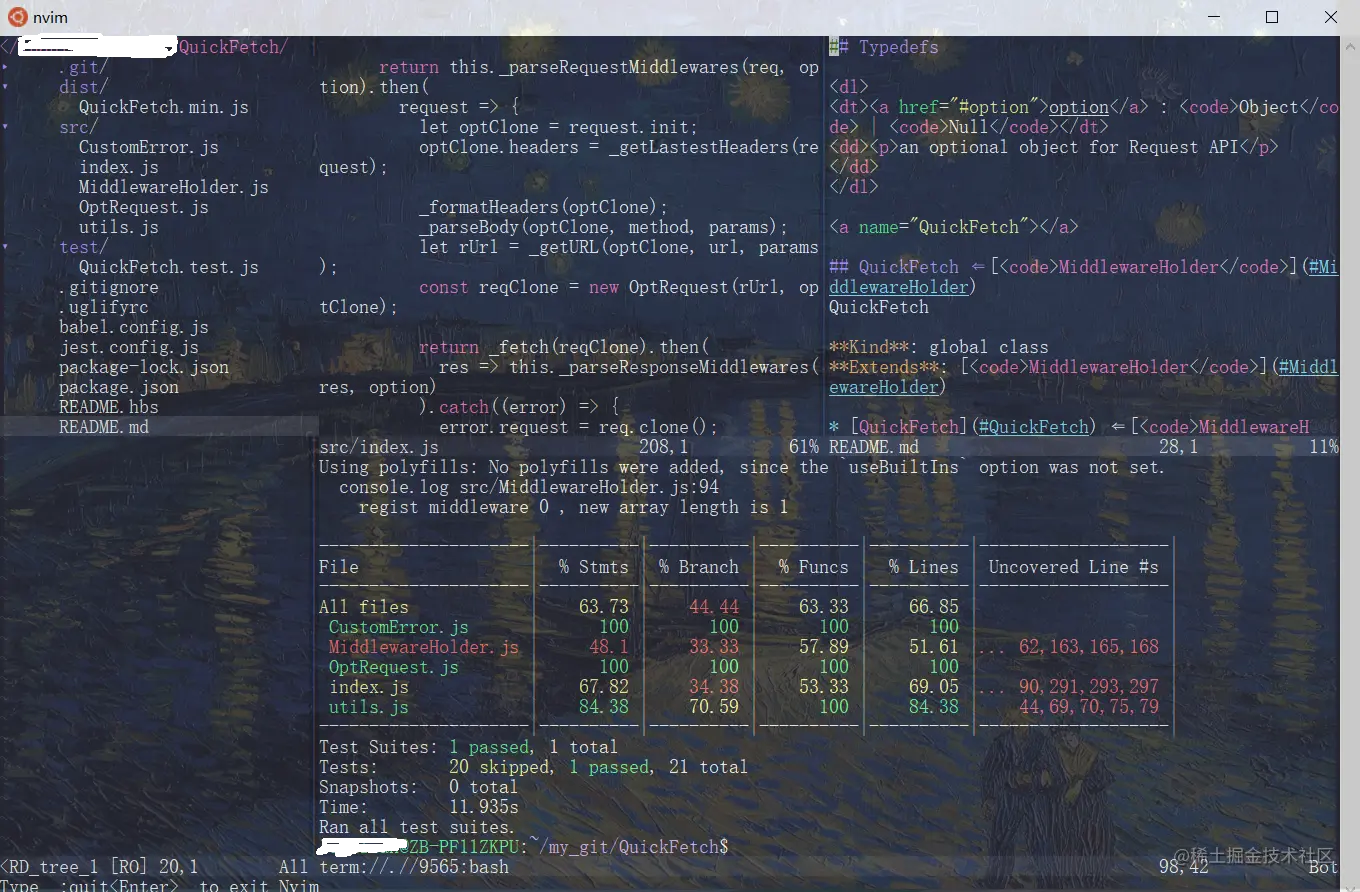The width and height of the screenshot is (1360, 892).
Task: Click the 'error.request = req.clone();' line
Action: coord(579,427)
